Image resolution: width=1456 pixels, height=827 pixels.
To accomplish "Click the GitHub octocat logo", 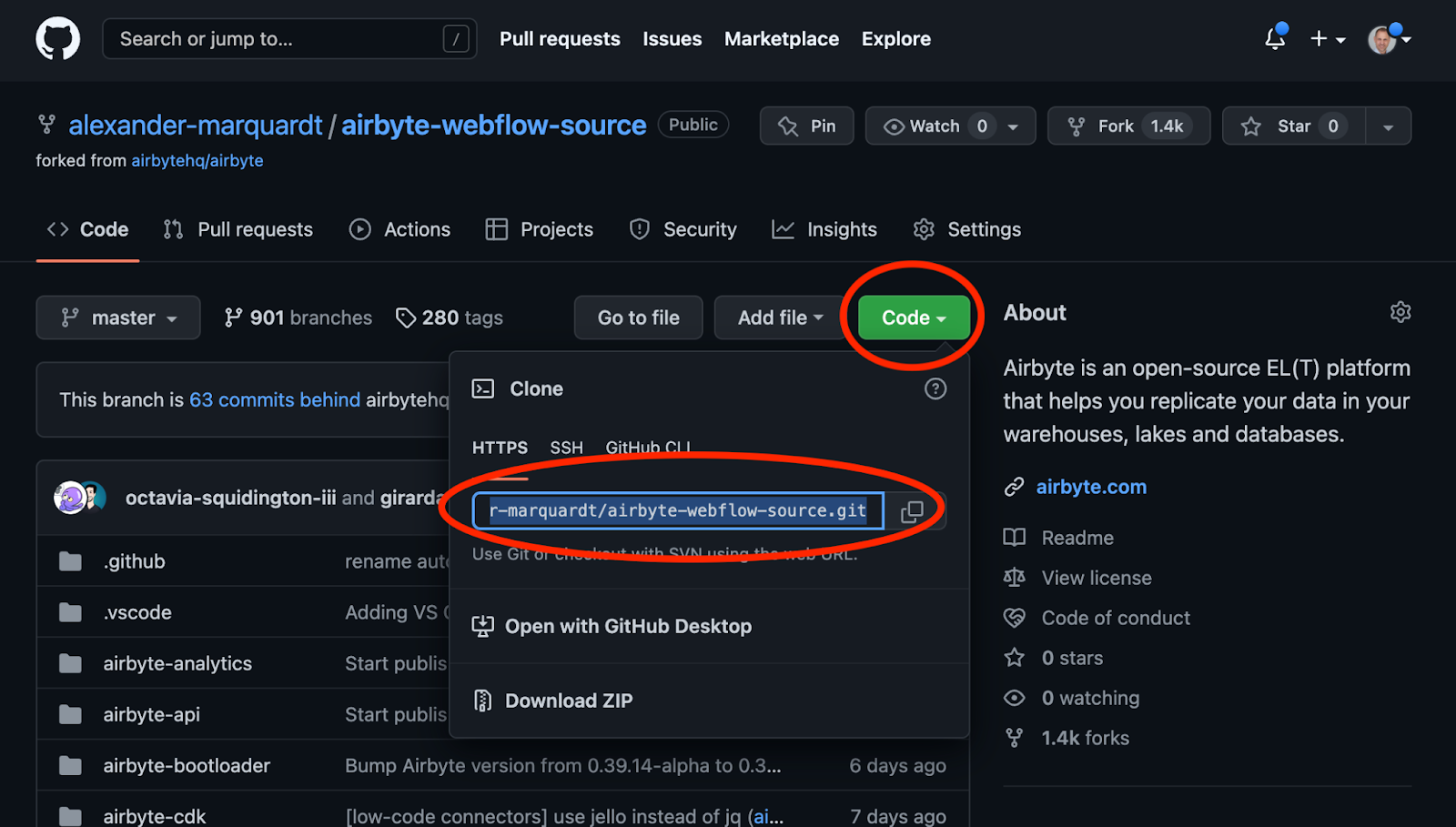I will point(57,38).
